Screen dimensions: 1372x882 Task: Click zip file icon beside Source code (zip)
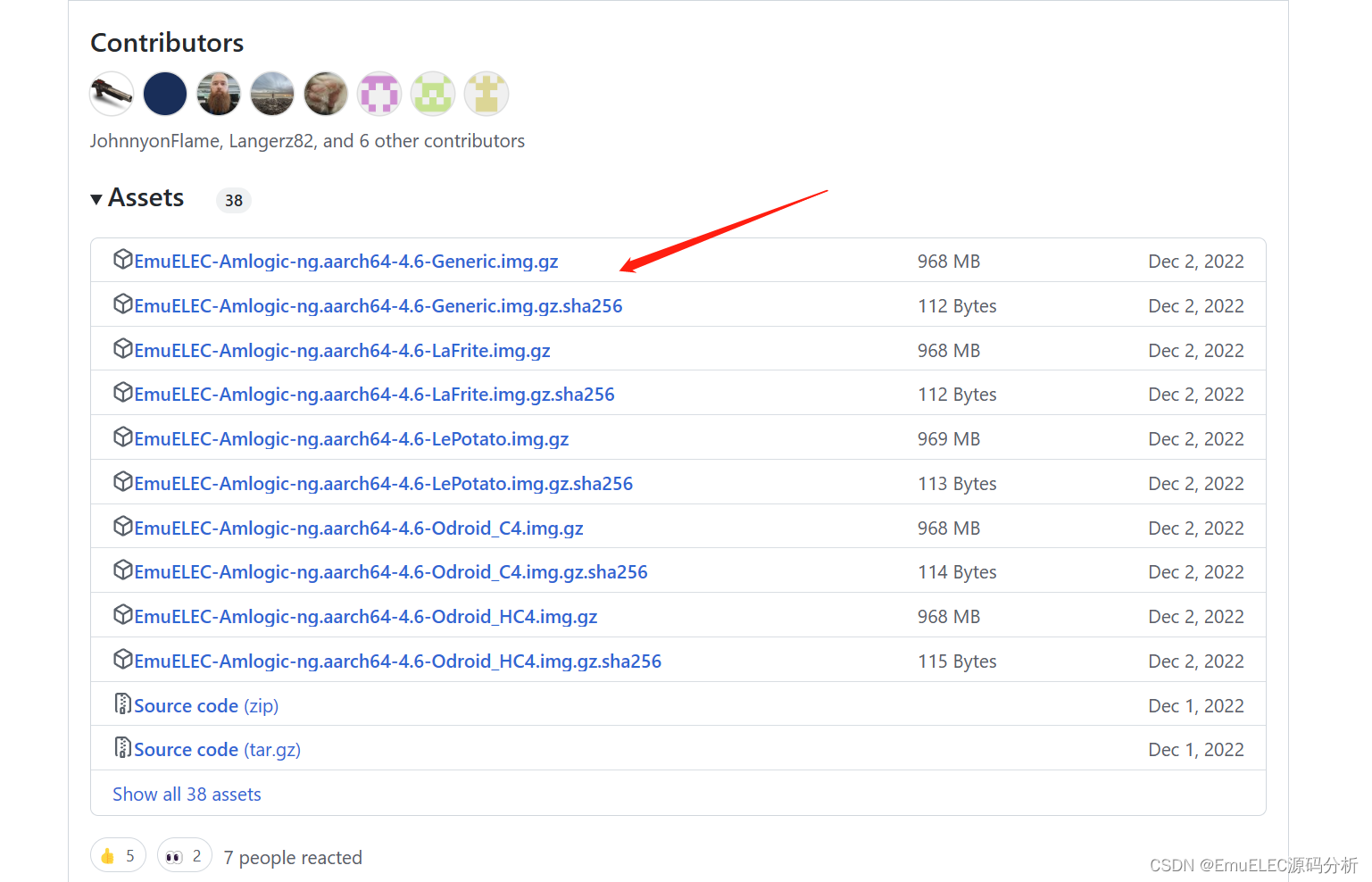click(x=123, y=703)
